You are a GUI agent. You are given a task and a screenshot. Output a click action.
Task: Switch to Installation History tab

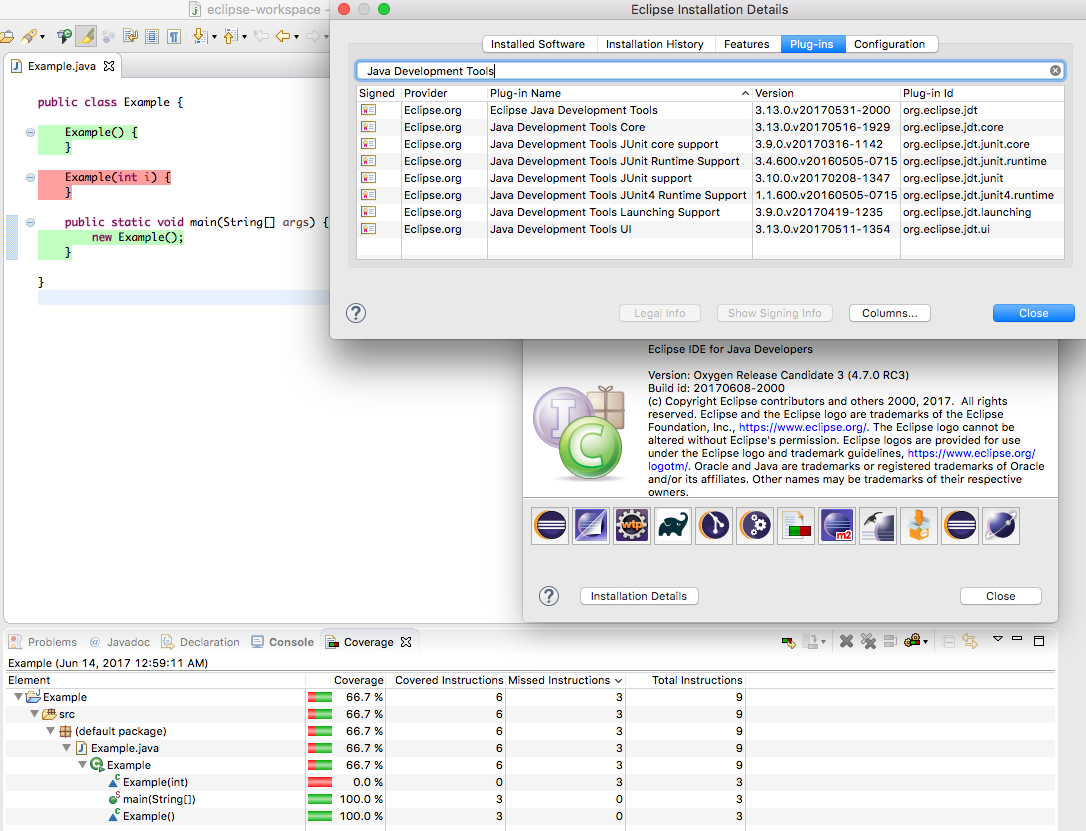click(655, 44)
